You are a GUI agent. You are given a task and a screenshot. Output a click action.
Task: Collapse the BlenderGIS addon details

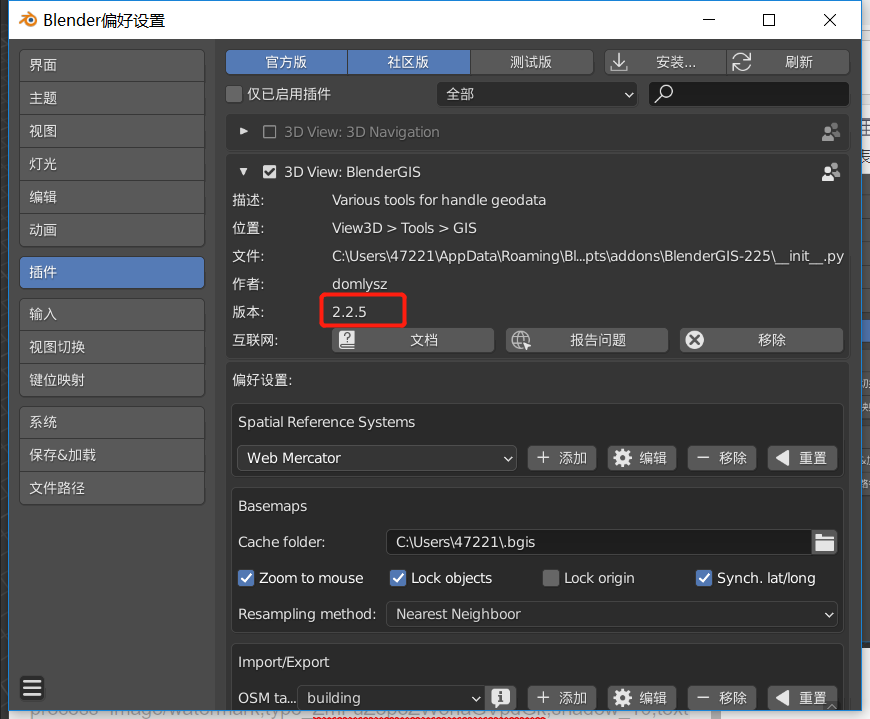coord(244,172)
